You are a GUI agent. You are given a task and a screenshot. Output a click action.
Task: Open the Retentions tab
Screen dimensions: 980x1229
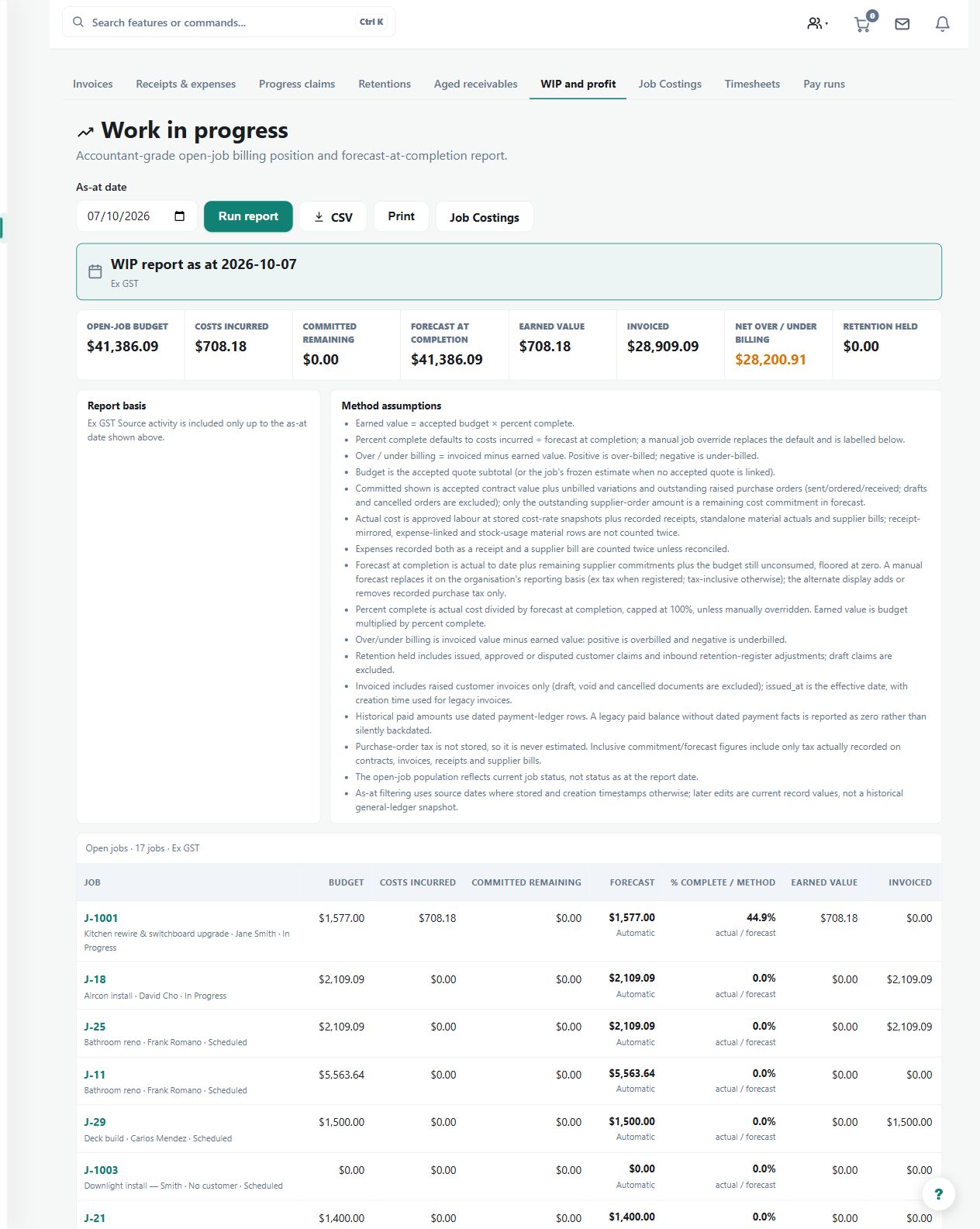[x=385, y=84]
